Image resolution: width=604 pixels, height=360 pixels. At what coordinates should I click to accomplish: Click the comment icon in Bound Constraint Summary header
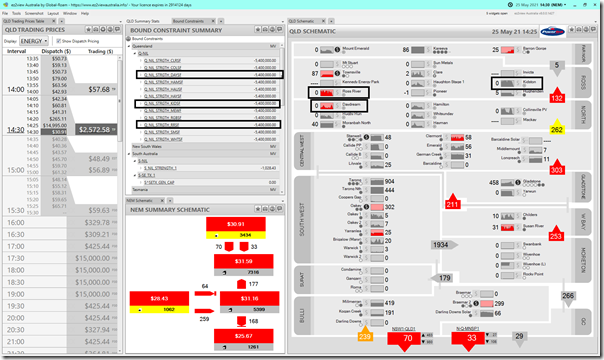tap(280, 30)
